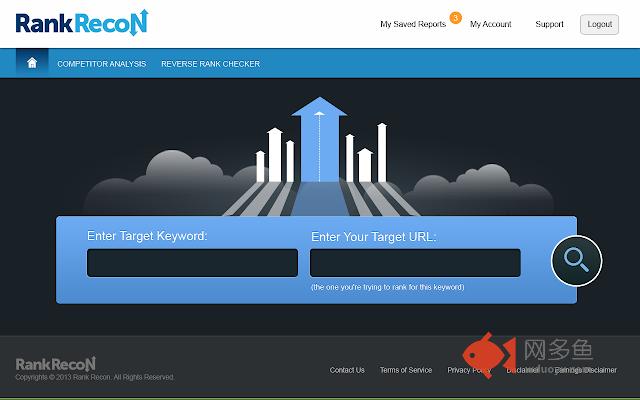Open My Saved Reports
Viewport: 640px width, 400px height.
(413, 24)
